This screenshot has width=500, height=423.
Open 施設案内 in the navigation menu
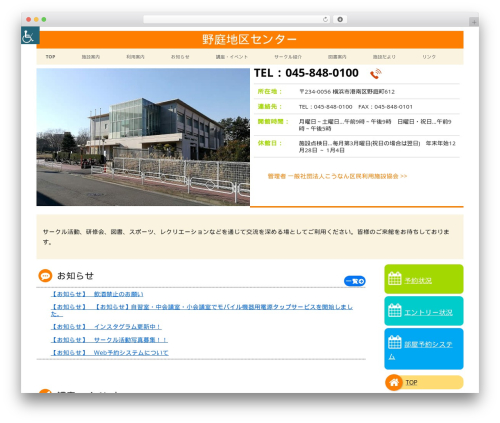pos(91,57)
